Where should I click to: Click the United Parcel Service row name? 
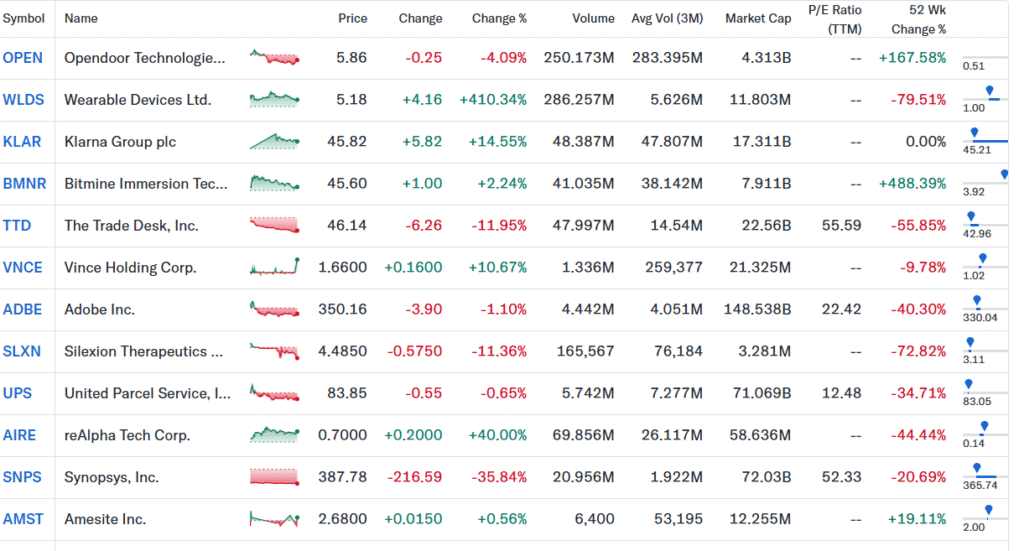(147, 394)
